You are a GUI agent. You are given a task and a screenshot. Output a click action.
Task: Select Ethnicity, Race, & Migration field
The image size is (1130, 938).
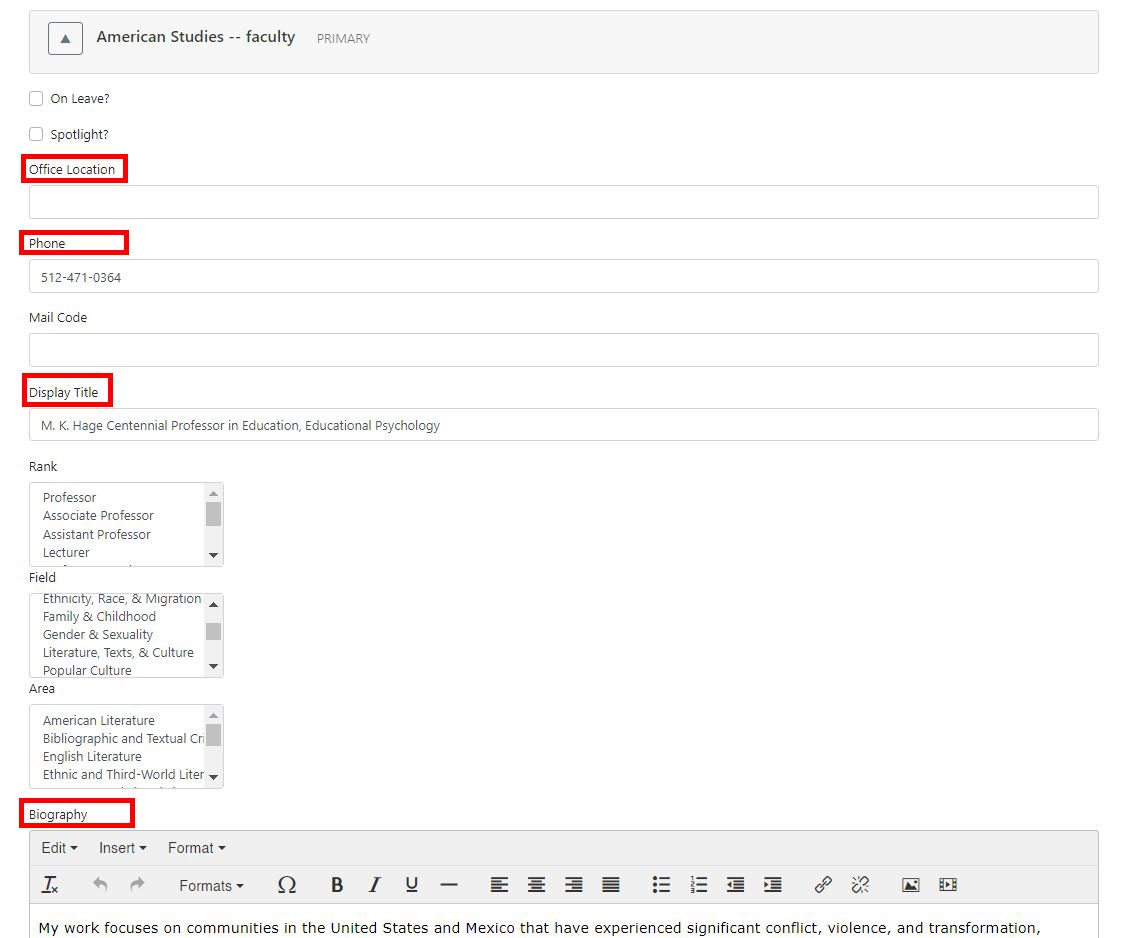[x=122, y=599]
